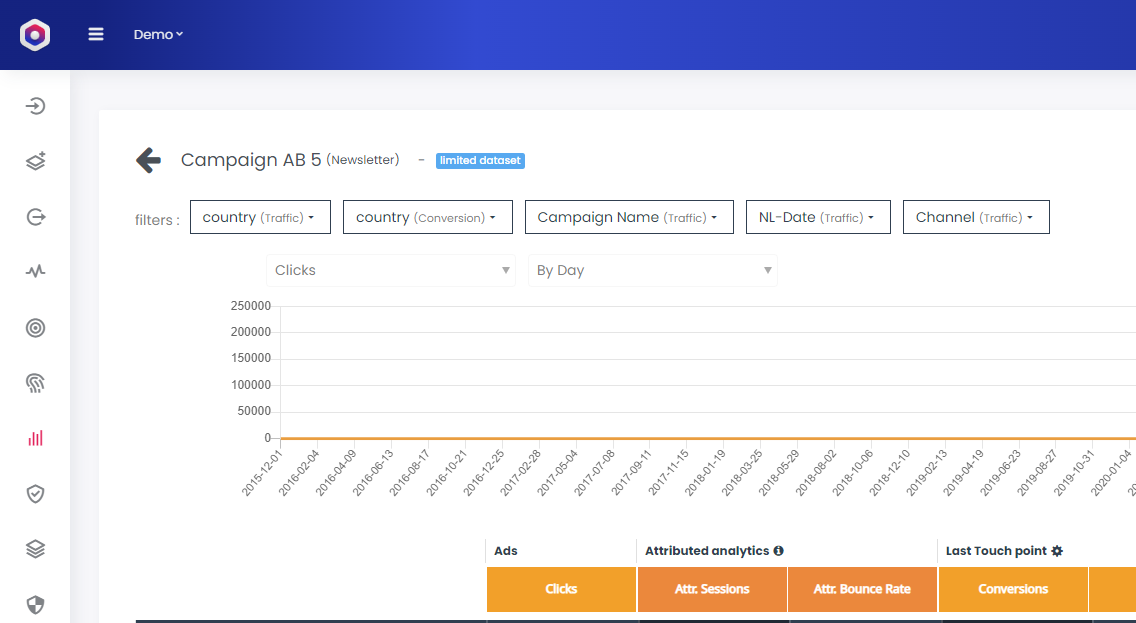
Task: Open the pulse activity sidebar icon
Action: coord(36,271)
